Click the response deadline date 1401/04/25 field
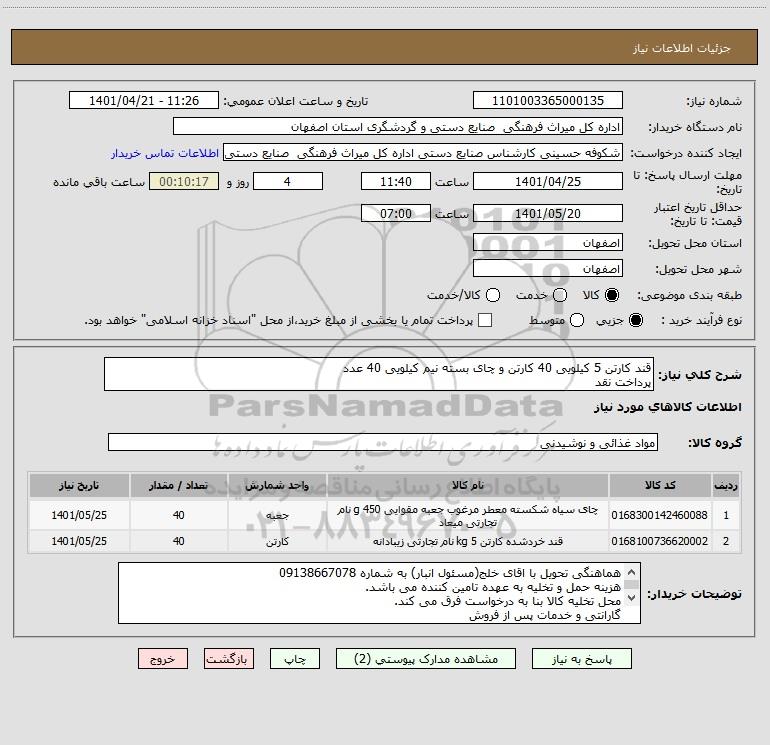The image size is (770, 745). [x=548, y=181]
